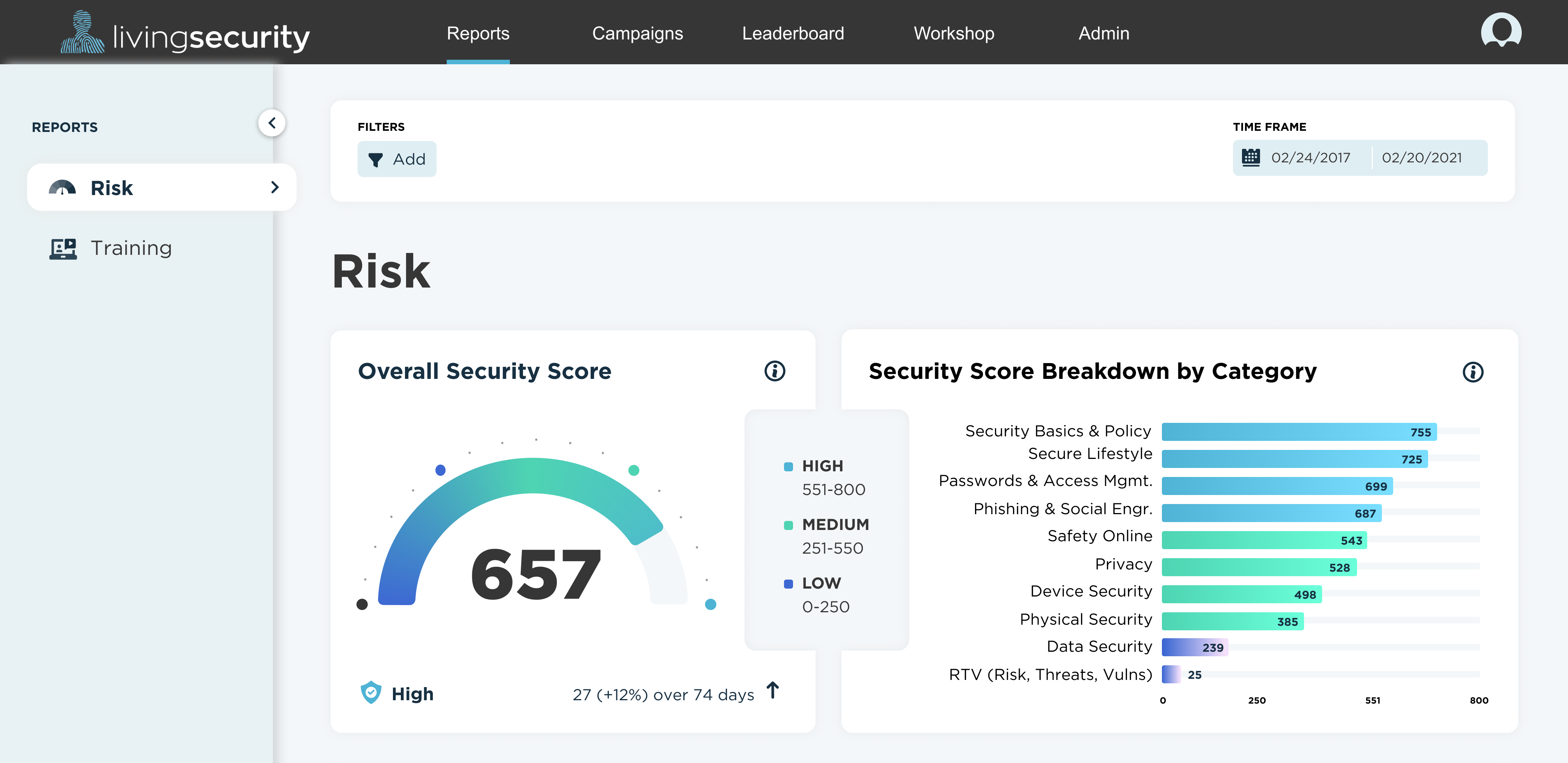Add a new filter

[397, 159]
